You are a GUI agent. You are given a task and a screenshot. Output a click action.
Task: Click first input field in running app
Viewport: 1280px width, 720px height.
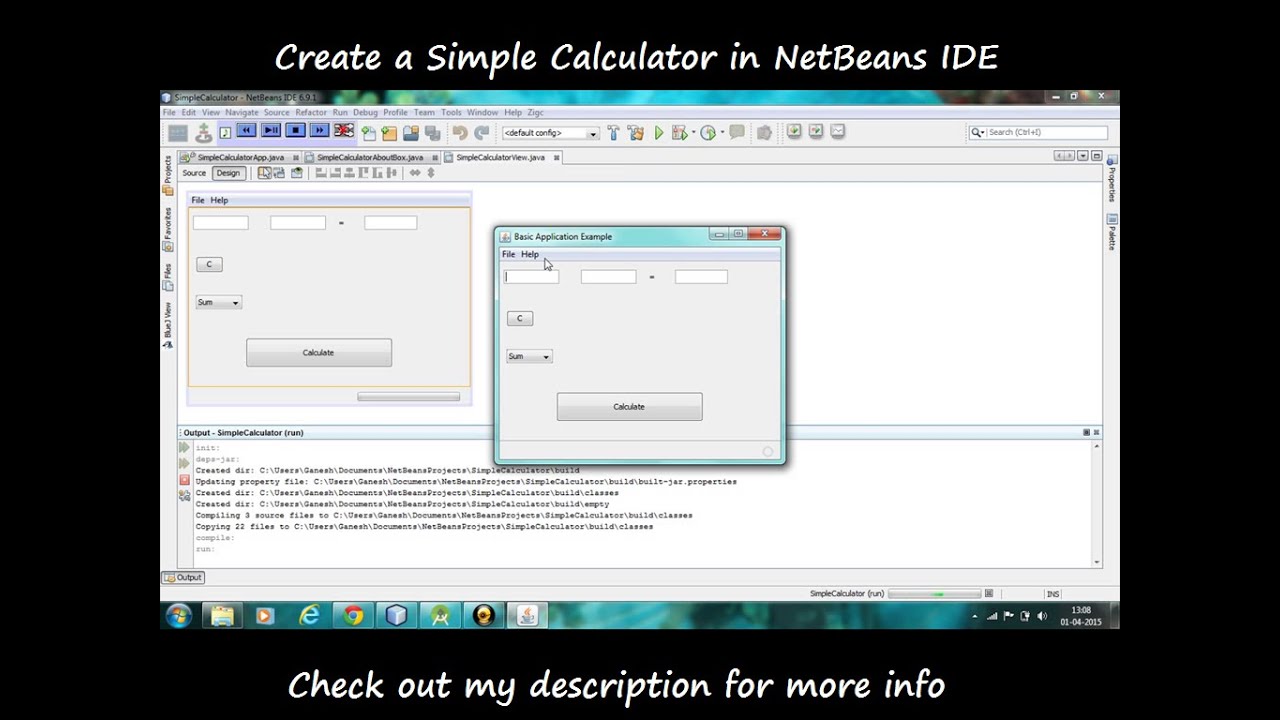click(x=531, y=277)
